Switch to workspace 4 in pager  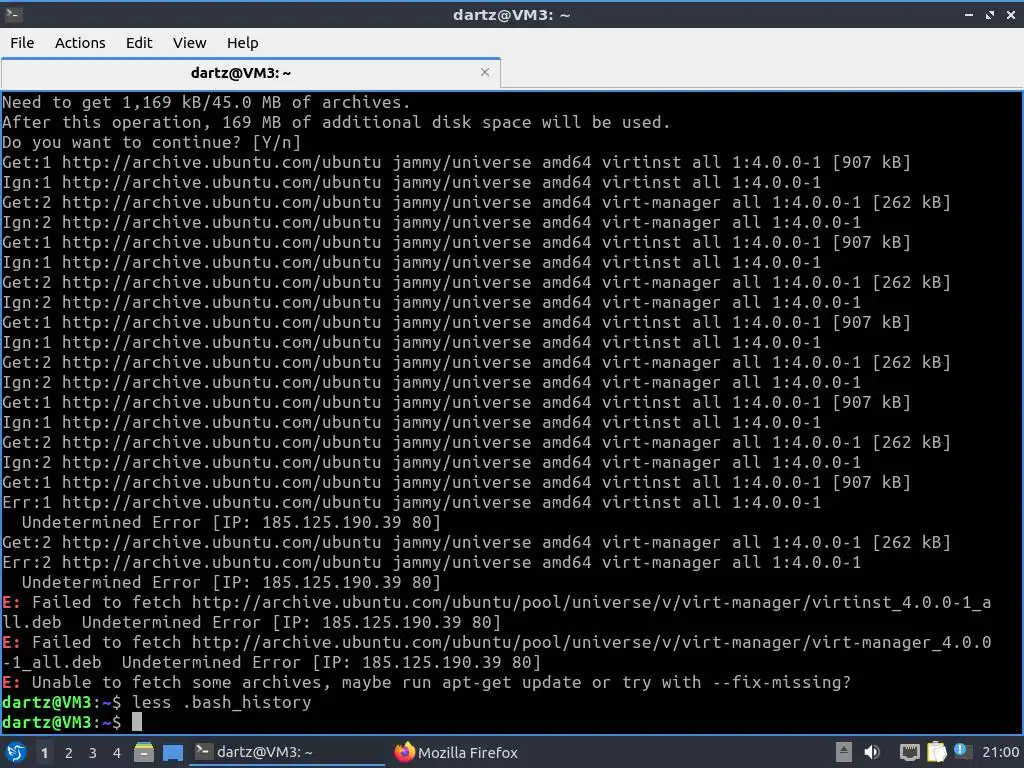click(117, 753)
